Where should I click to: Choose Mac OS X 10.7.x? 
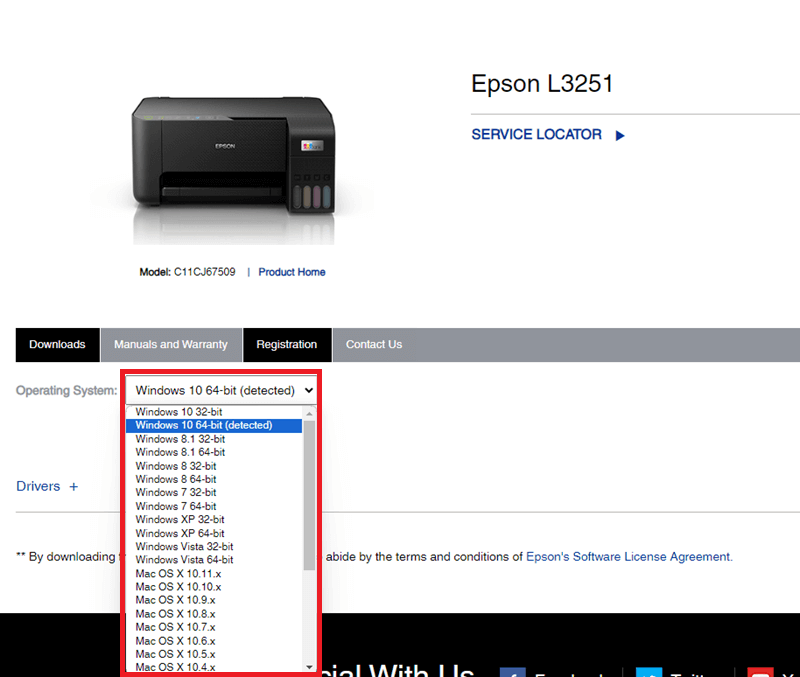tap(214, 627)
